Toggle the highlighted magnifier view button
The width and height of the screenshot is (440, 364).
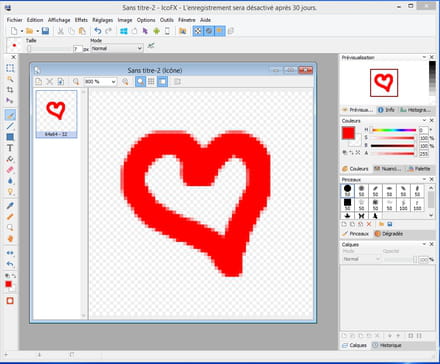[x=140, y=81]
